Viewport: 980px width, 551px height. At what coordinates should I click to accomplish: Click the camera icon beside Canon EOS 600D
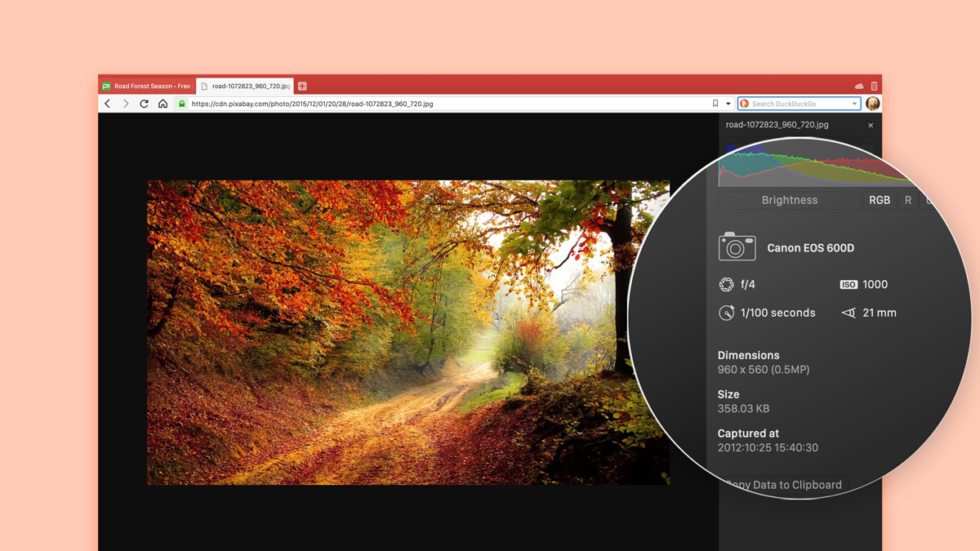737,247
